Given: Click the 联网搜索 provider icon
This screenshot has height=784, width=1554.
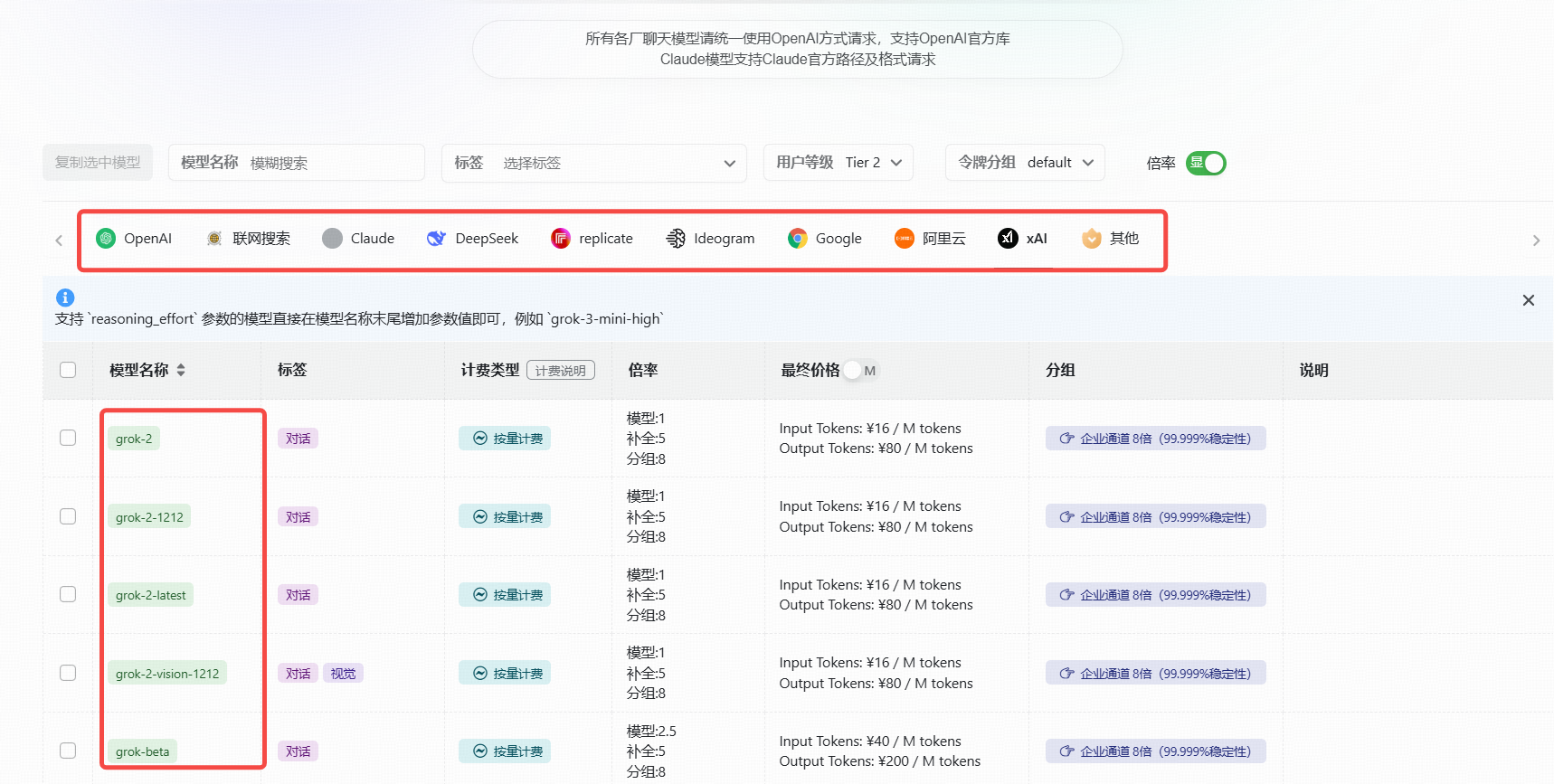Looking at the screenshot, I should (x=214, y=238).
